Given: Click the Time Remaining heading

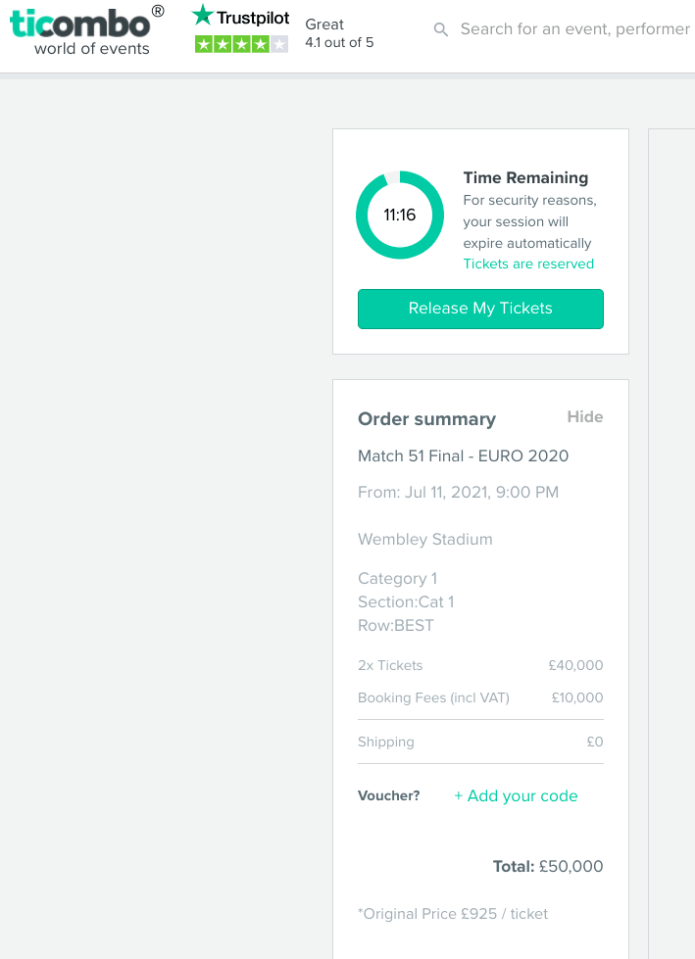Looking at the screenshot, I should (525, 178).
